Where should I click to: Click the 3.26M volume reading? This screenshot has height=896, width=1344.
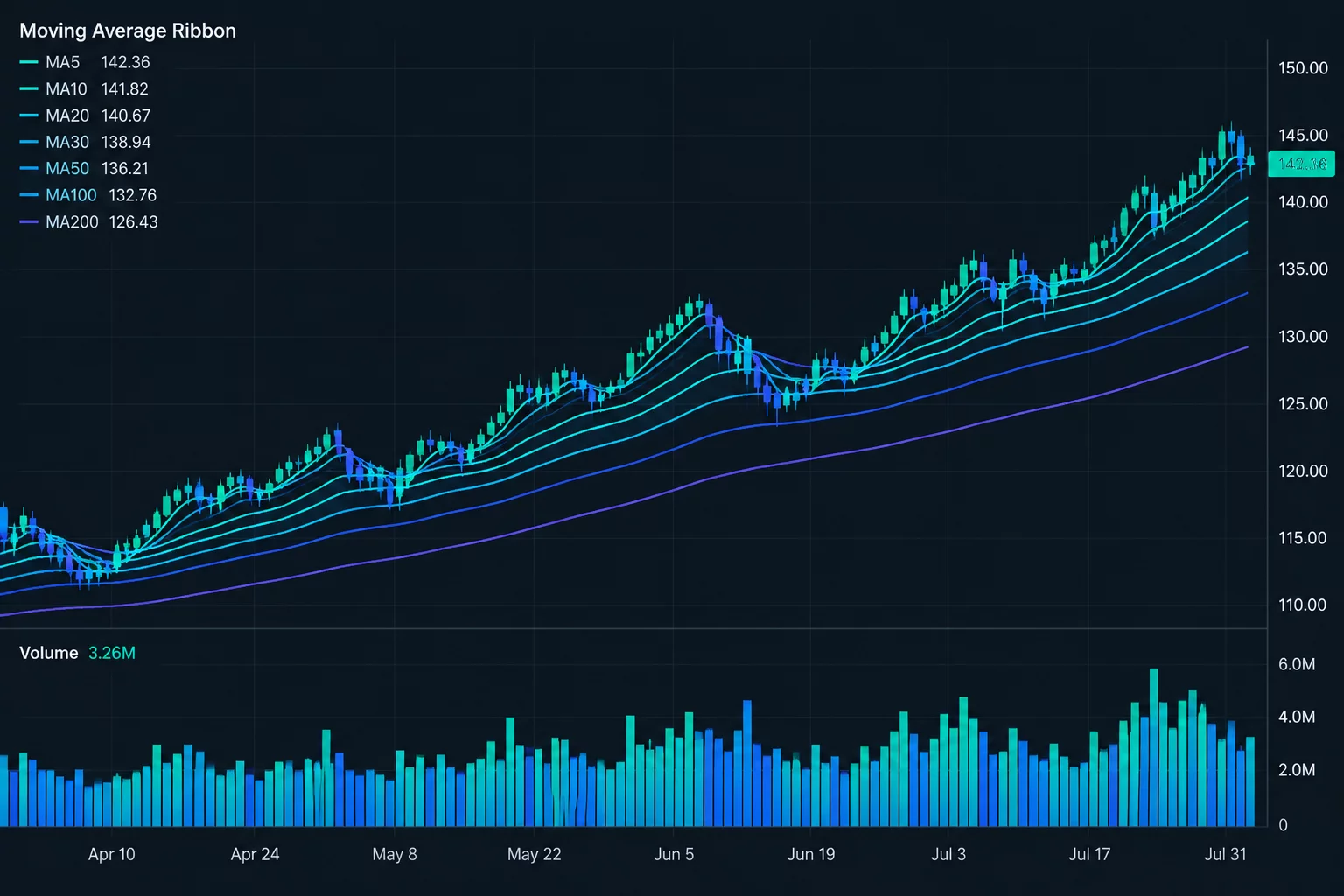tap(112, 653)
